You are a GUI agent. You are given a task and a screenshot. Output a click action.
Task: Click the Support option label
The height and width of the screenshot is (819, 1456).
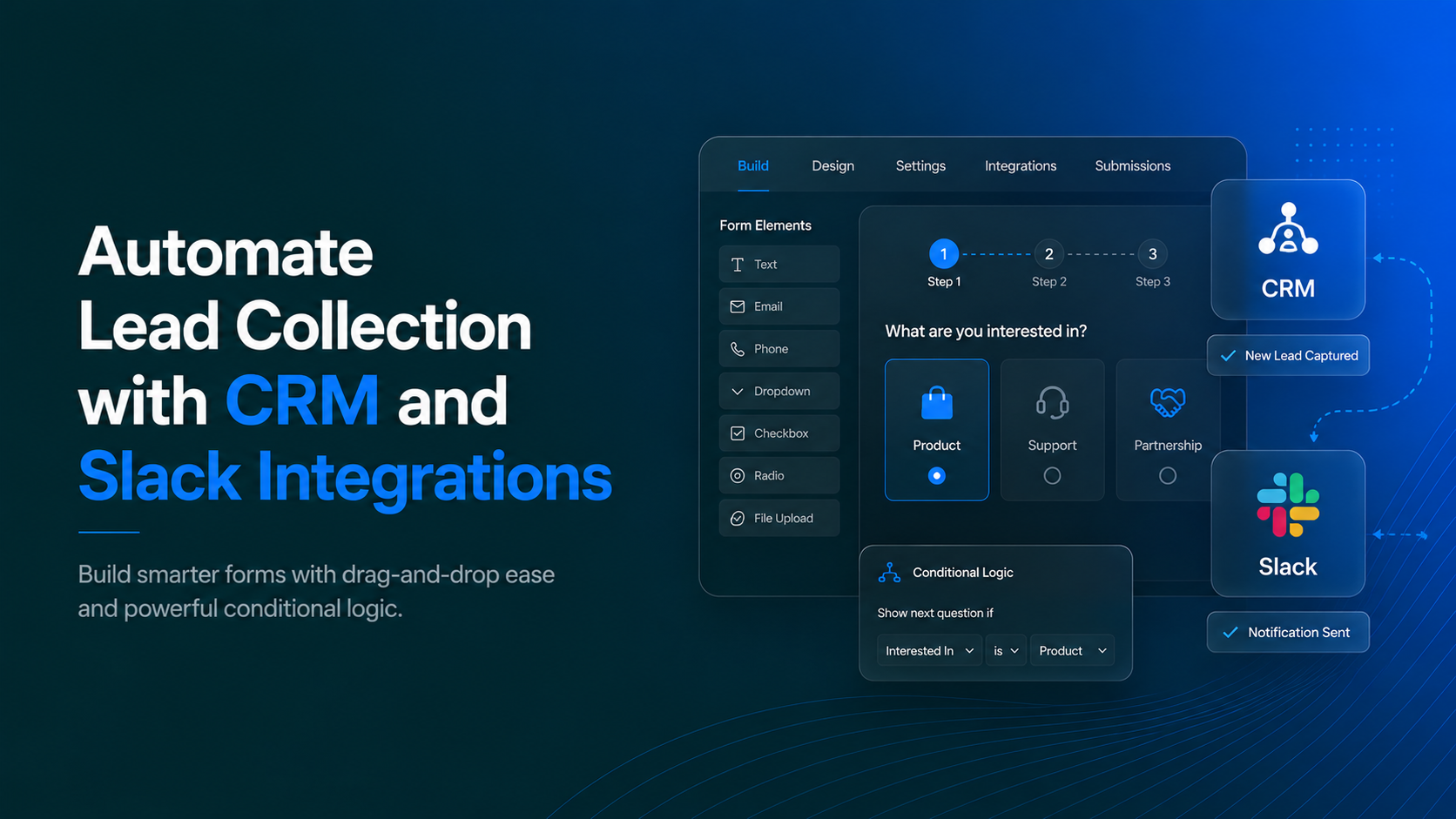(1052, 446)
